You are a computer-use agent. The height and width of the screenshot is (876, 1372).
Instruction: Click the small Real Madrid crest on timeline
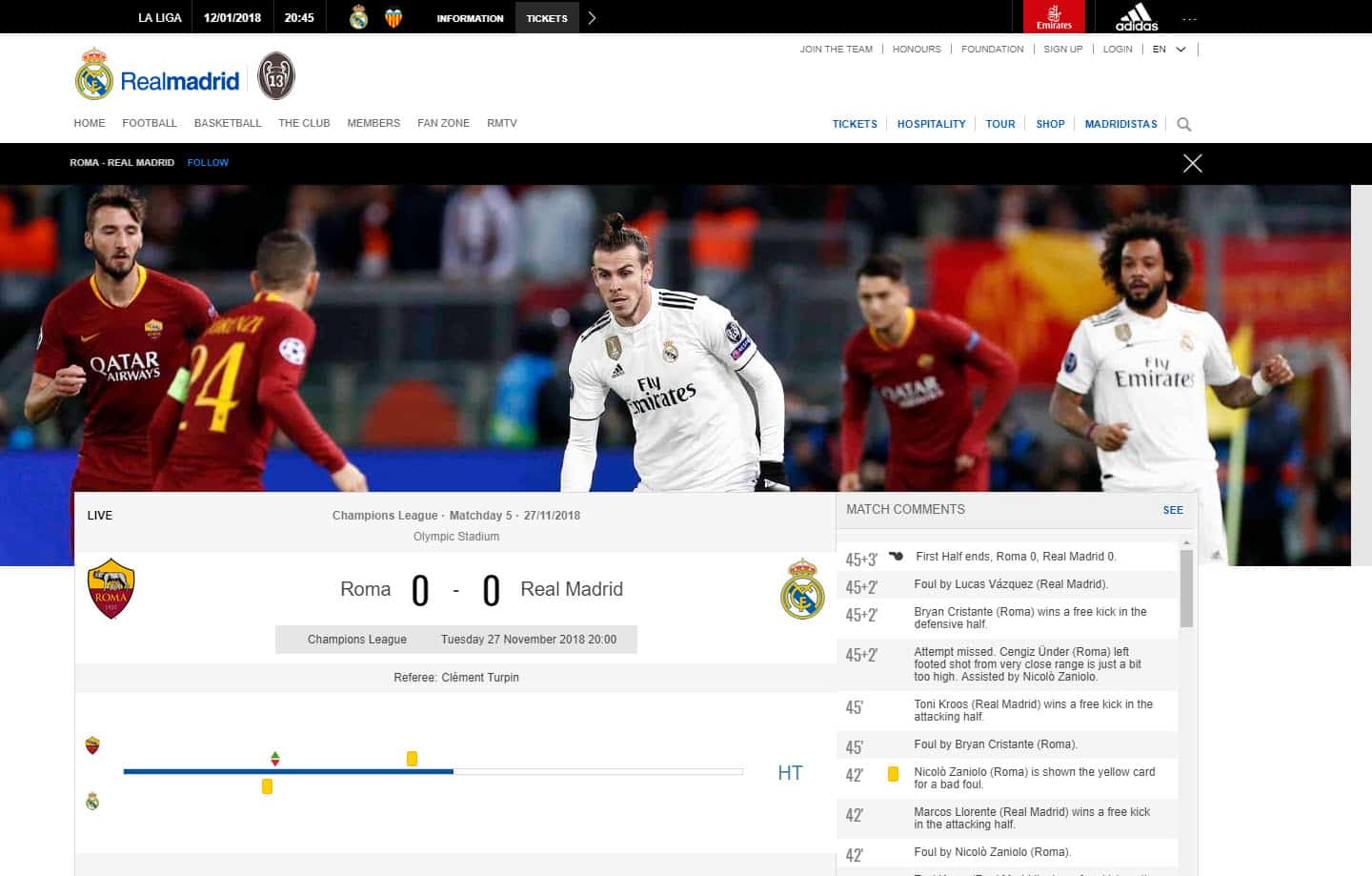pos(92,801)
